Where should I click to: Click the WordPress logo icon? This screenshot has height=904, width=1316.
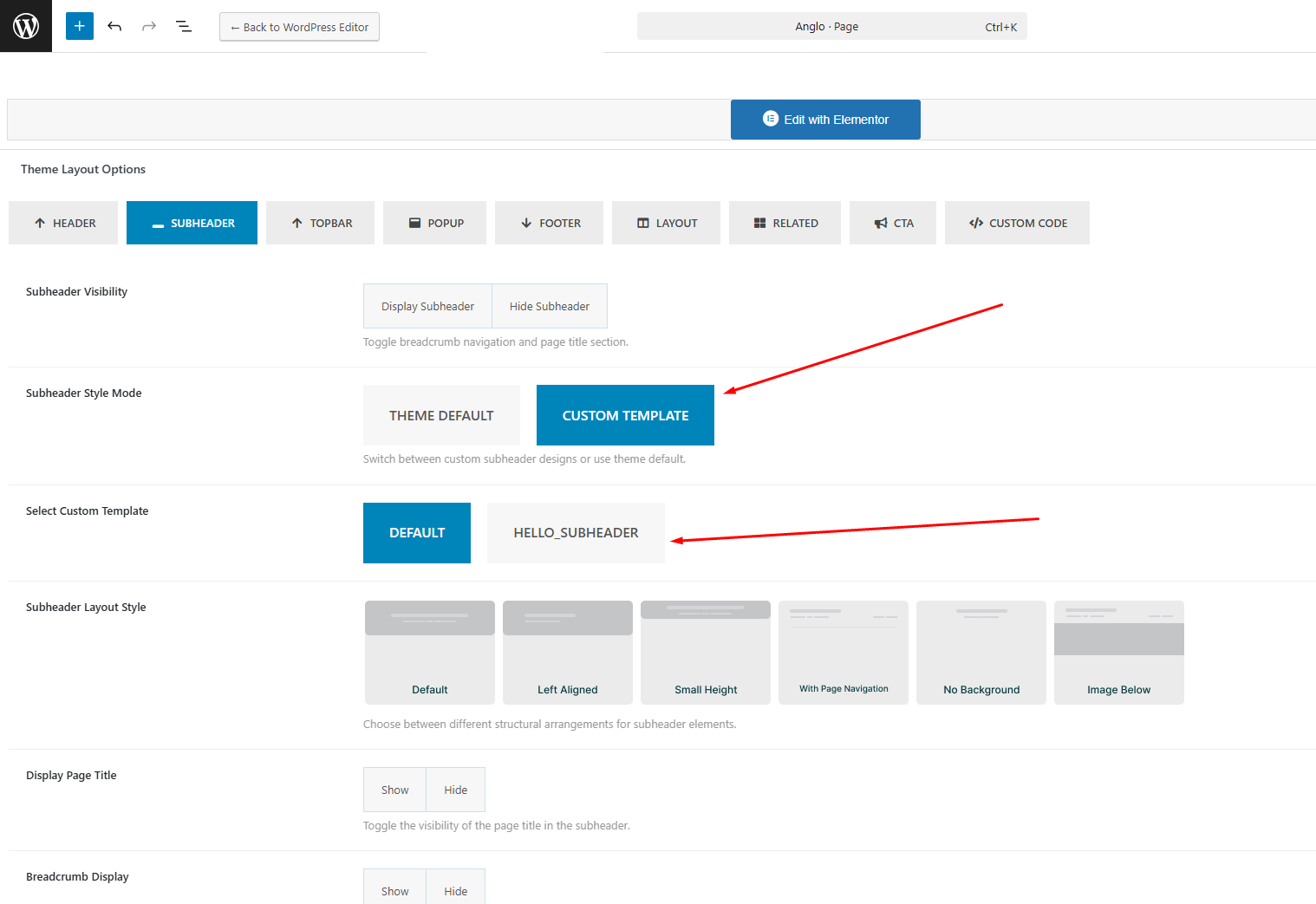coord(26,26)
